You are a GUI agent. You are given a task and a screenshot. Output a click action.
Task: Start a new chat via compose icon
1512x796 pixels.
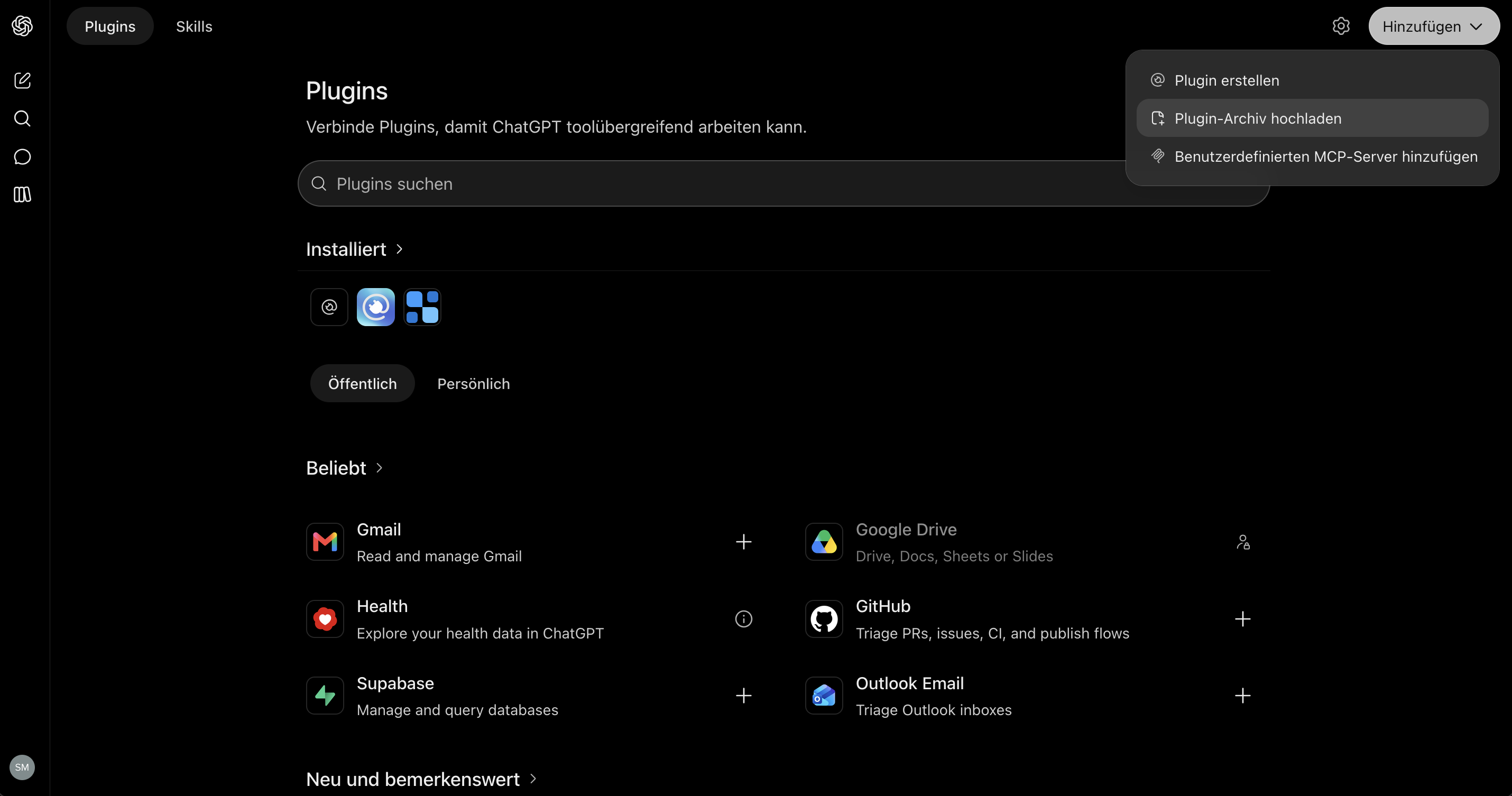22,80
